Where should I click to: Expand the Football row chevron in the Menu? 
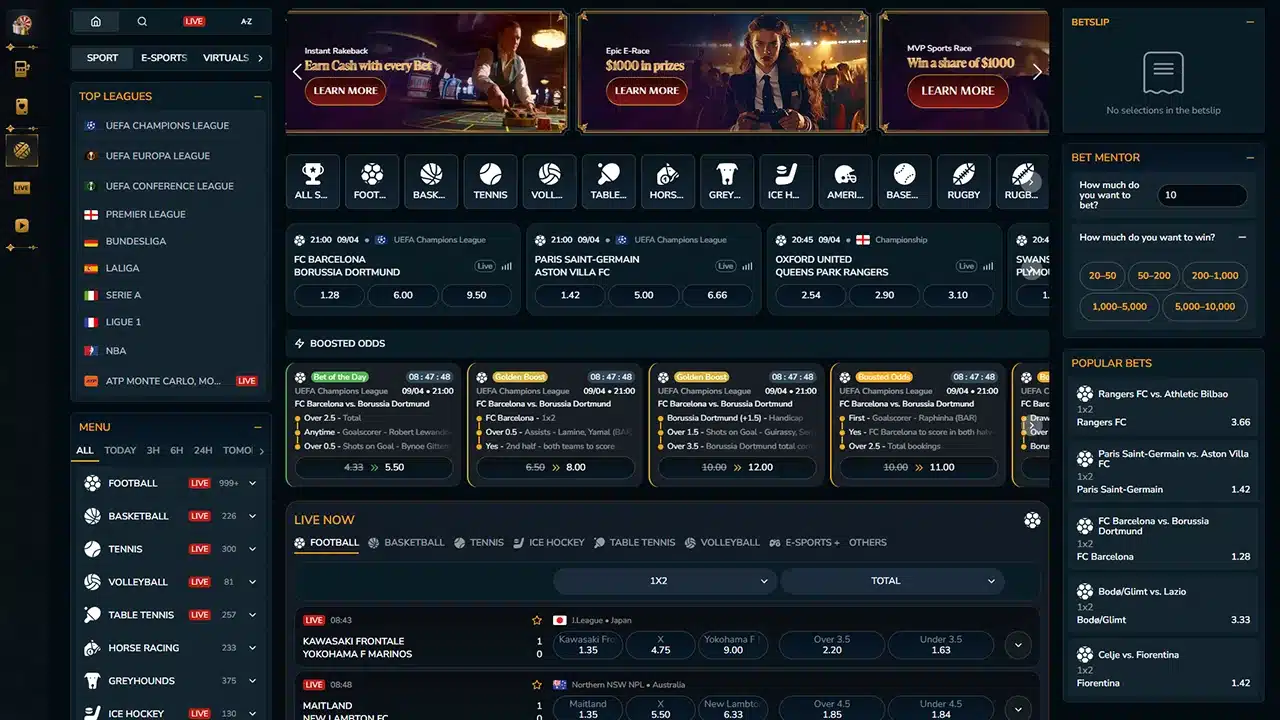tap(252, 483)
